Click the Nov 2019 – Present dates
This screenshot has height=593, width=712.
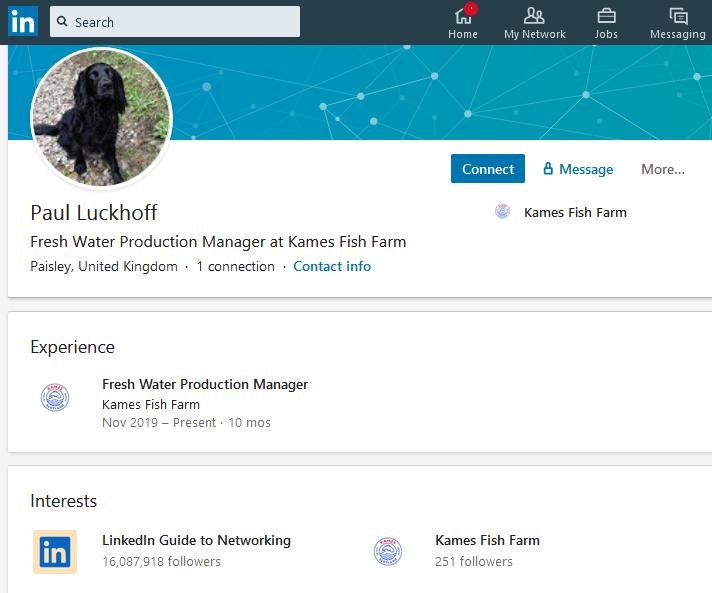[159, 423]
